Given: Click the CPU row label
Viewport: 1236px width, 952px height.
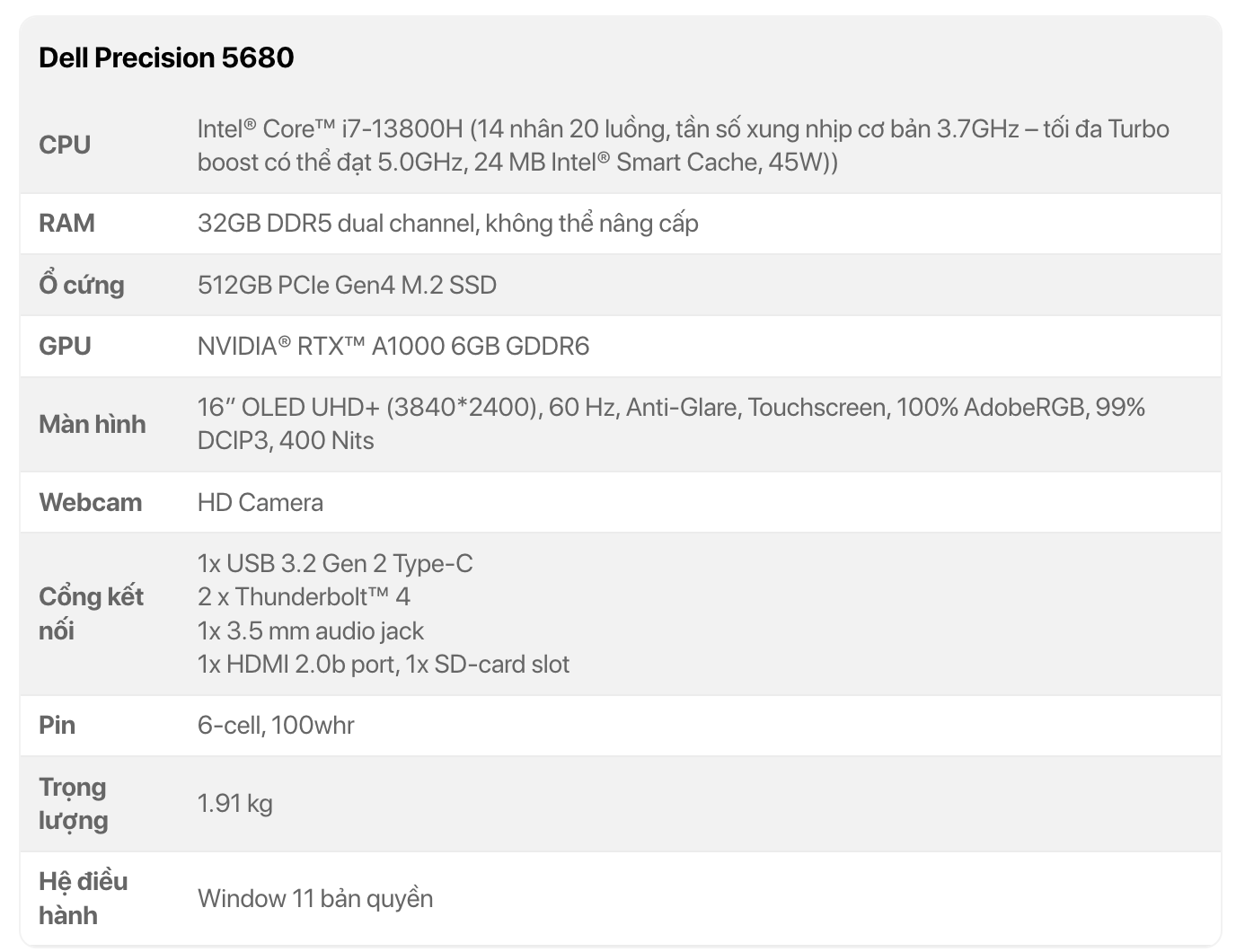Looking at the screenshot, I should (x=65, y=145).
